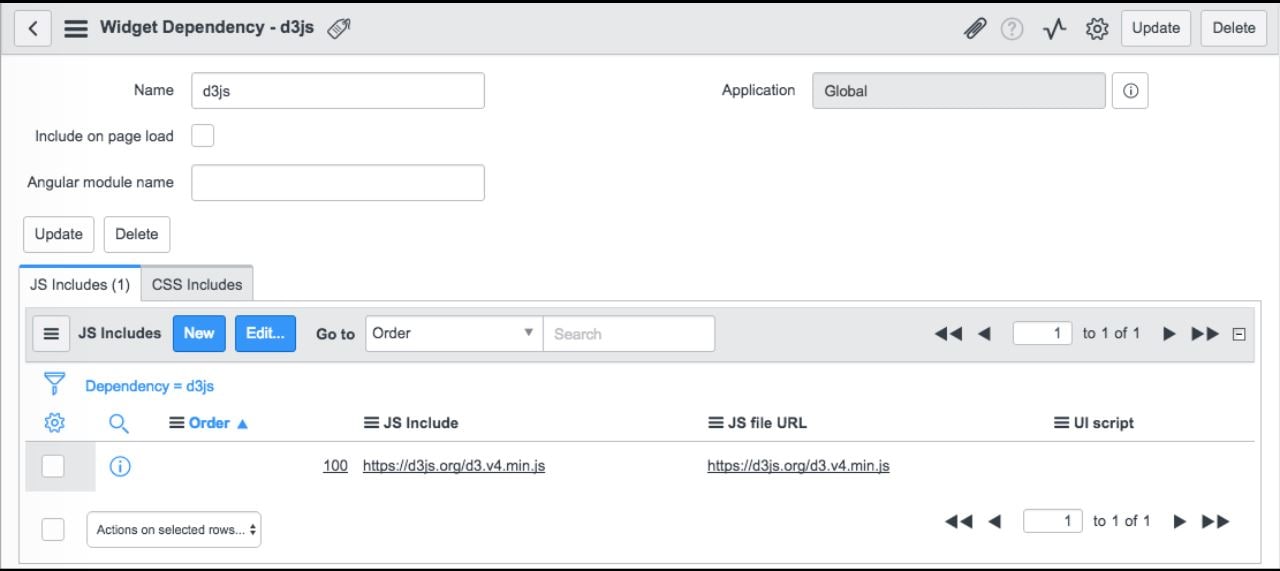Click the tag icon beside the d3js title
The width and height of the screenshot is (1280, 571).
339,29
